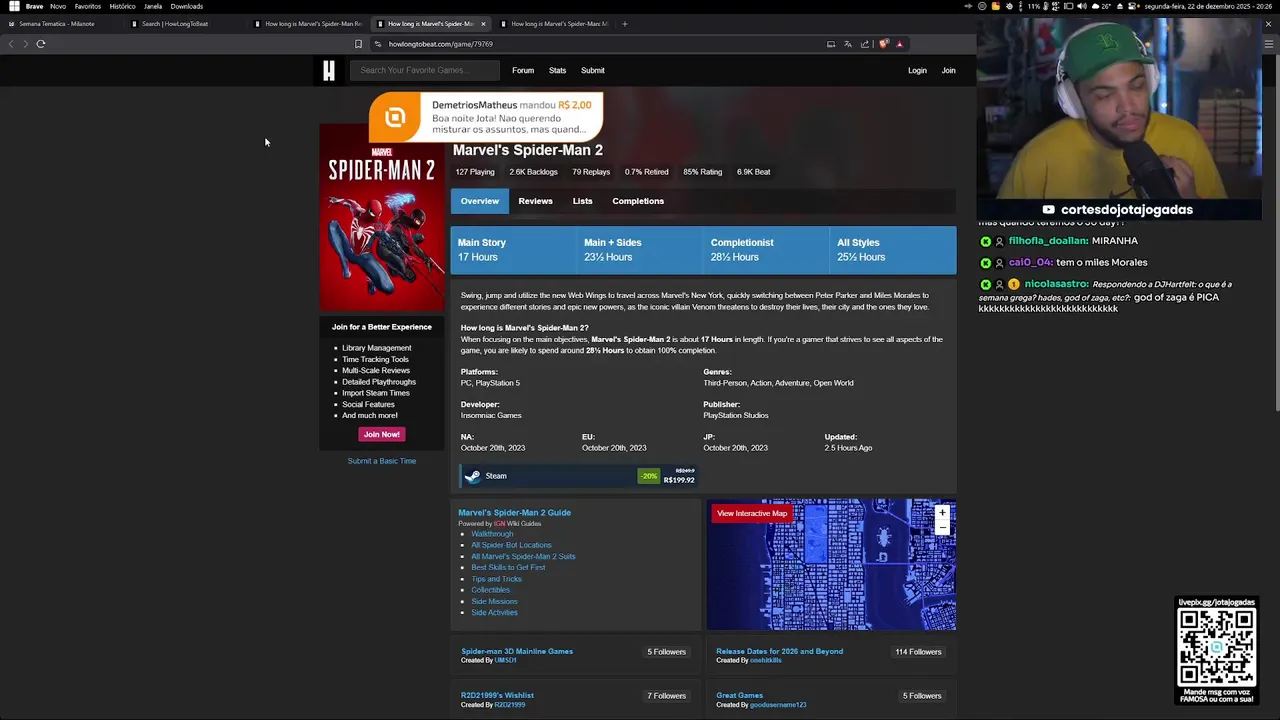Open the Tips and Tricks link

pos(496,579)
